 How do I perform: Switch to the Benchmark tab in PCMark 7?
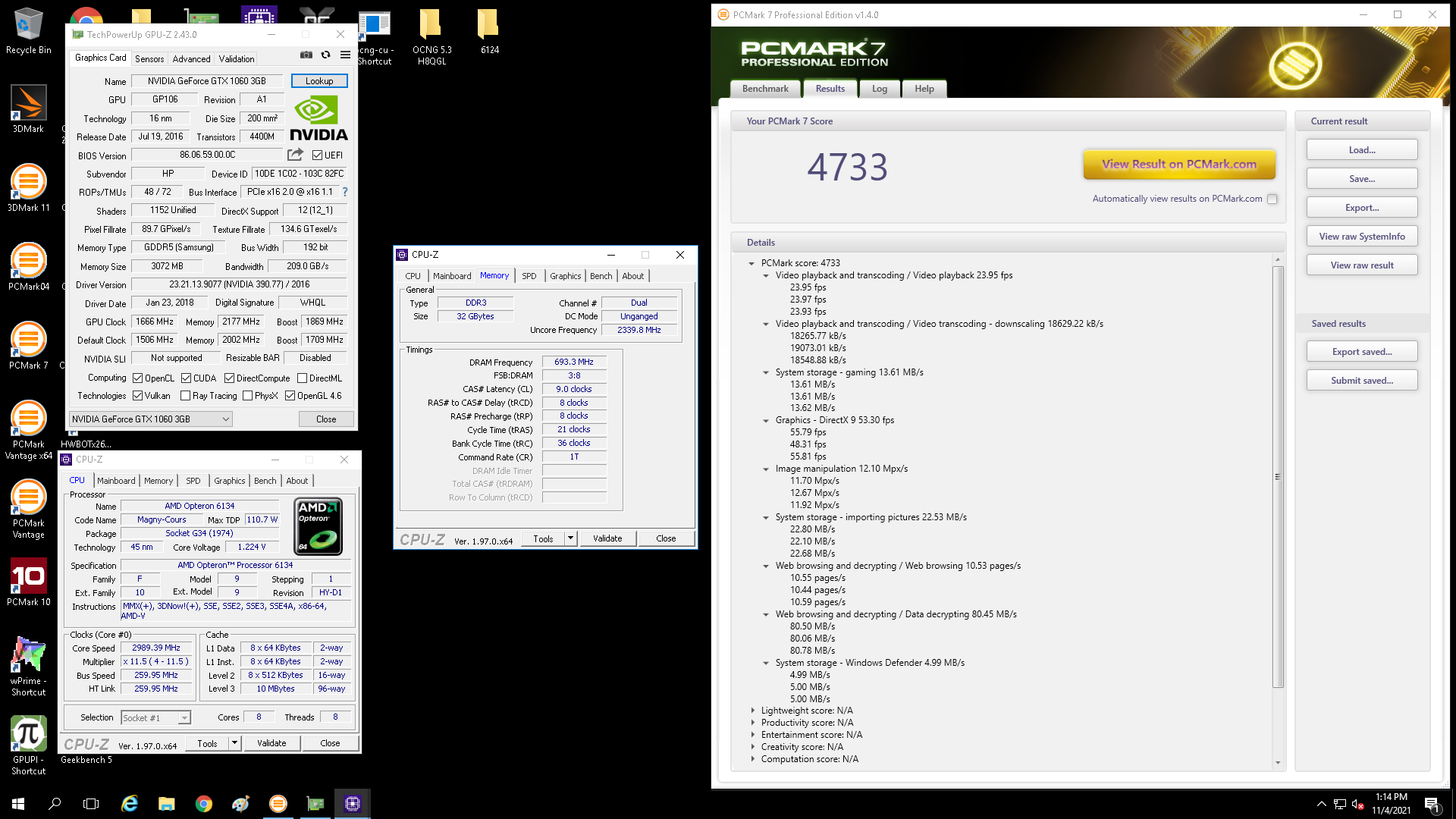pyautogui.click(x=765, y=89)
